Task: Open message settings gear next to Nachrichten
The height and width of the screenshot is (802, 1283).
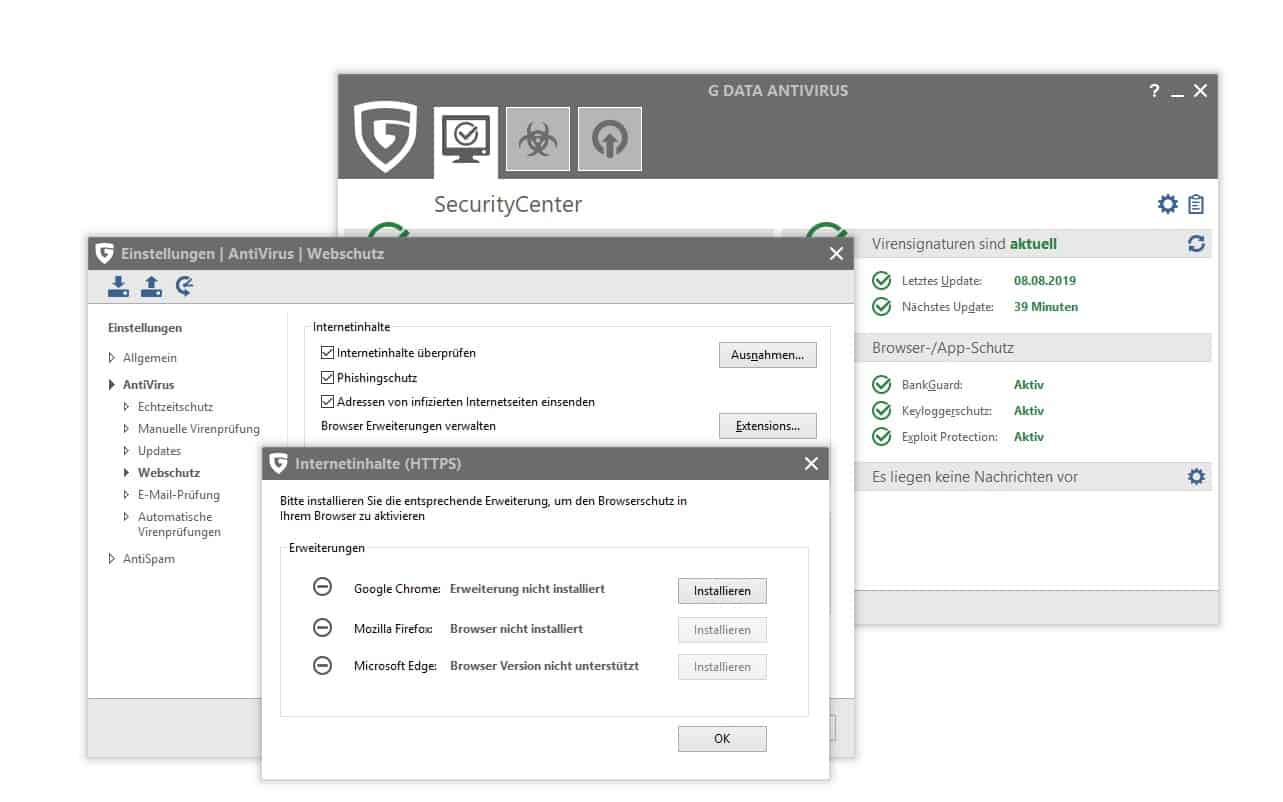Action: click(1196, 477)
